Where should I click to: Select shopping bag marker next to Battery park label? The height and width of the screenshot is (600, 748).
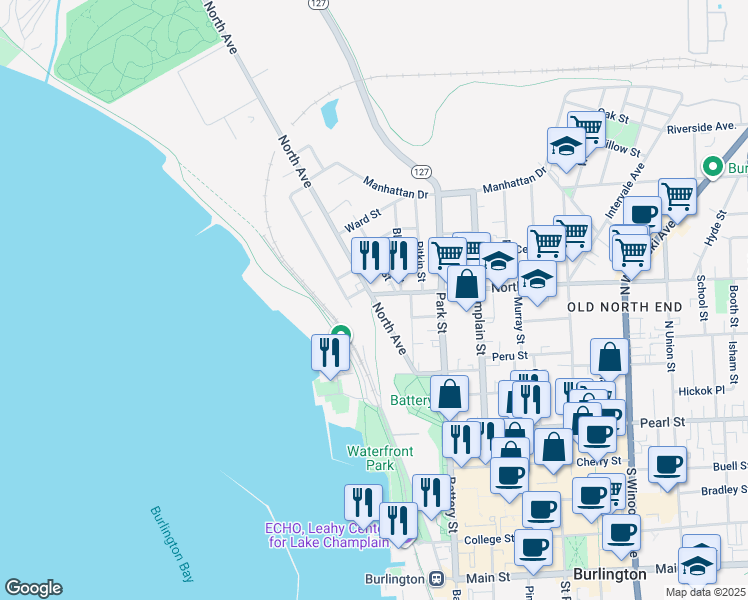[x=449, y=394]
